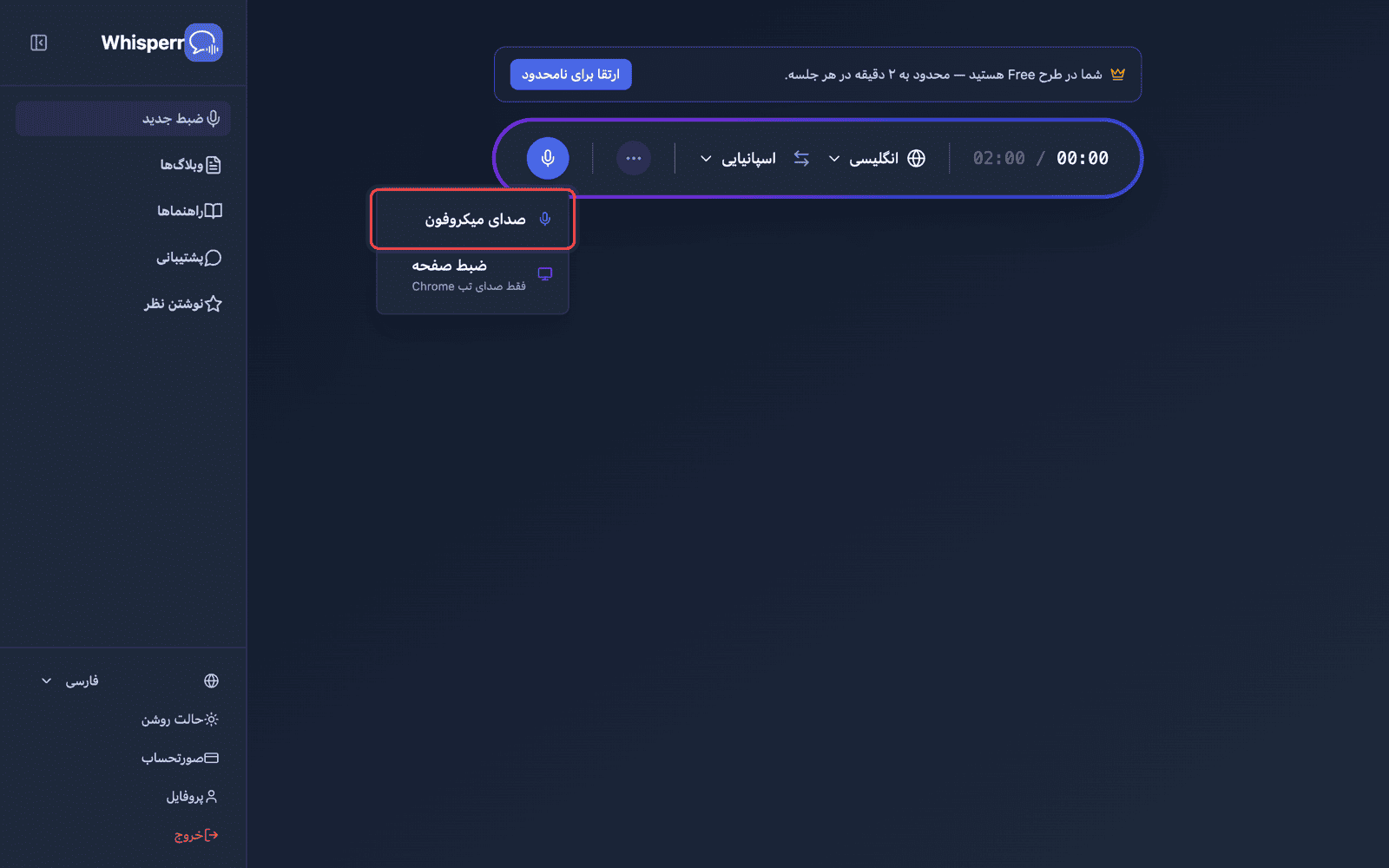The height and width of the screenshot is (868, 1389).
Task: Click the monitor icon beside ضبط صفحه
Action: 545,274
